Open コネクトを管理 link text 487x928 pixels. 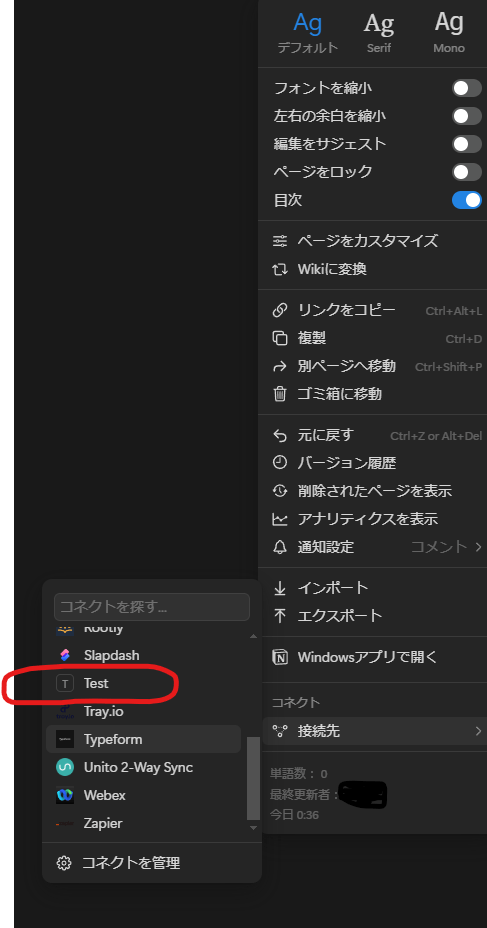tap(131, 863)
